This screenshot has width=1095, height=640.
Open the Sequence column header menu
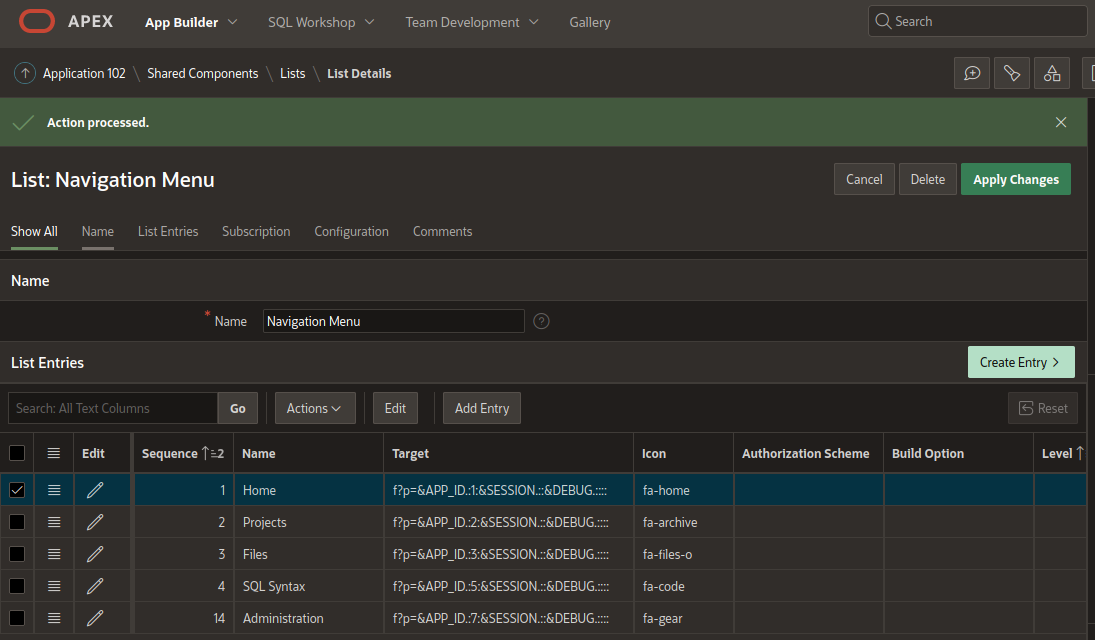tap(183, 453)
